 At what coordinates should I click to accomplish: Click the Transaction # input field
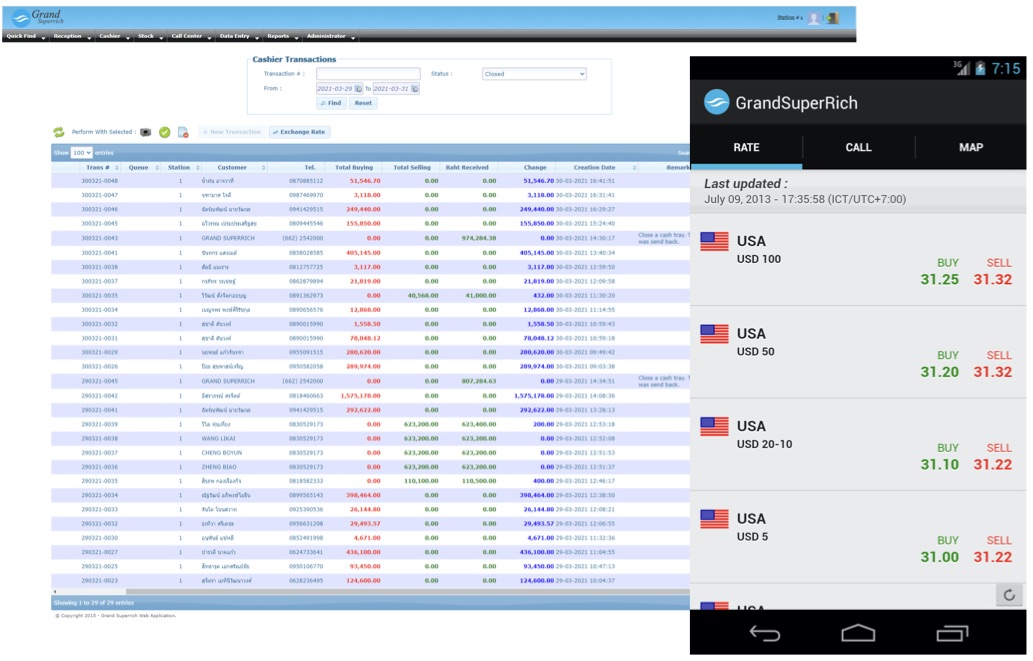368,74
